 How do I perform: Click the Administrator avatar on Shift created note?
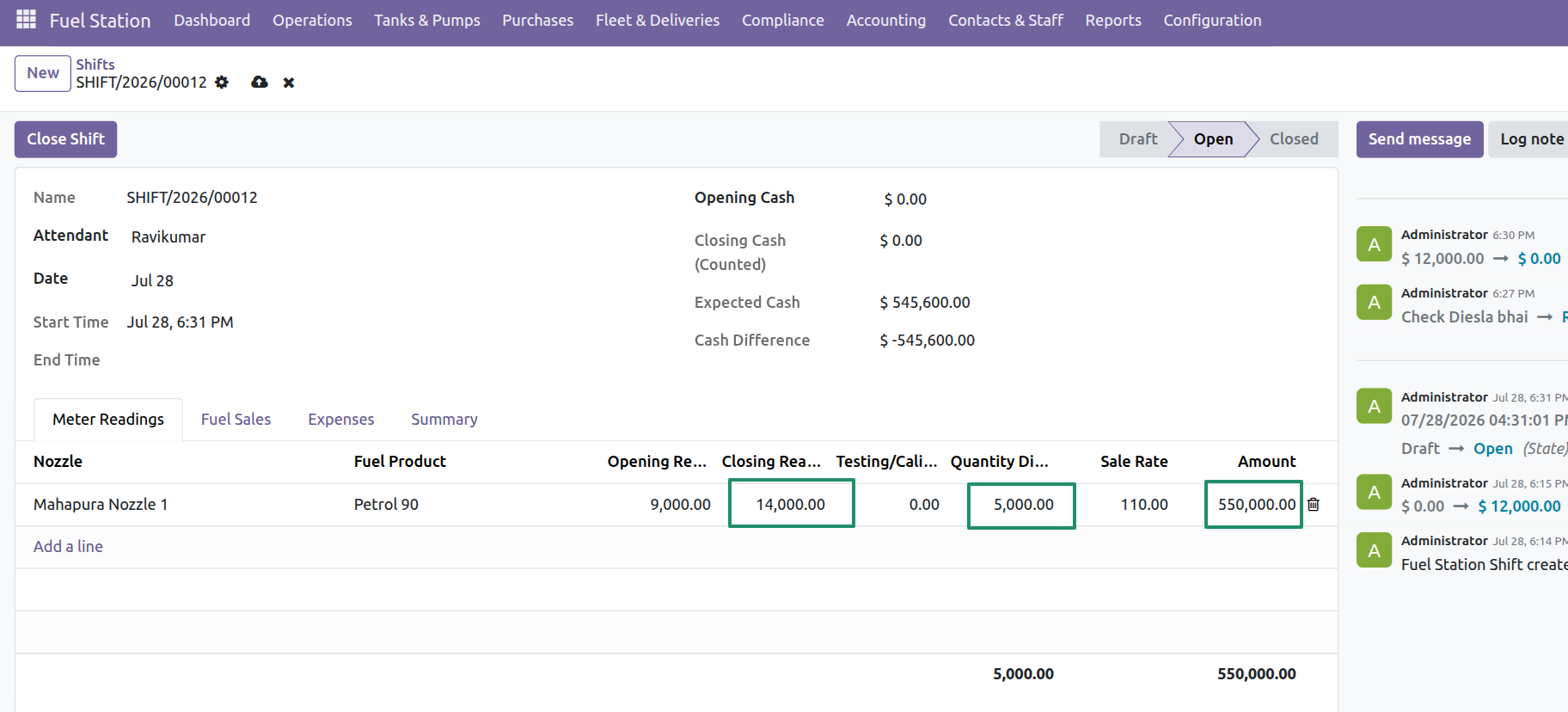pyautogui.click(x=1374, y=550)
